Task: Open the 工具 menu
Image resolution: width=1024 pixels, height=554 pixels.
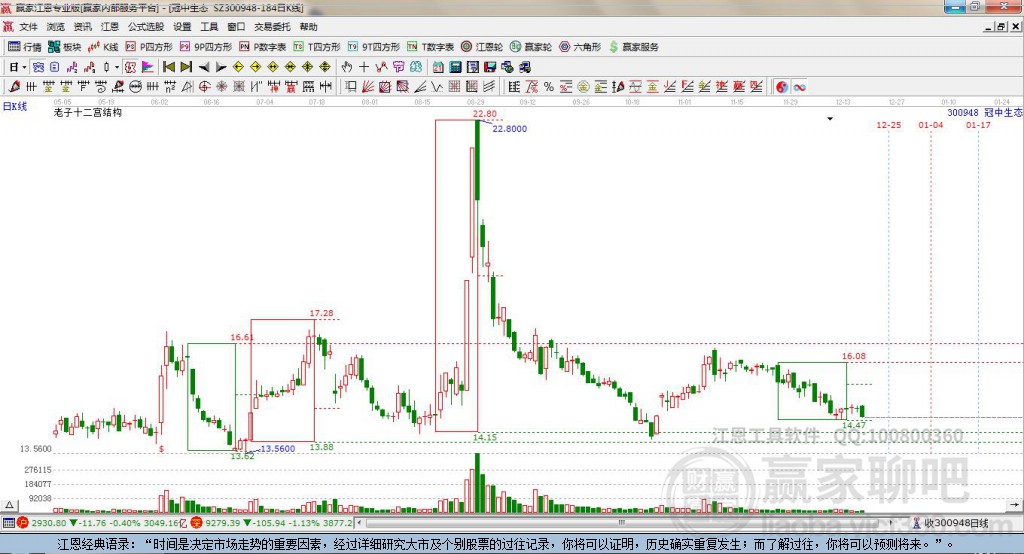Action: (209, 27)
